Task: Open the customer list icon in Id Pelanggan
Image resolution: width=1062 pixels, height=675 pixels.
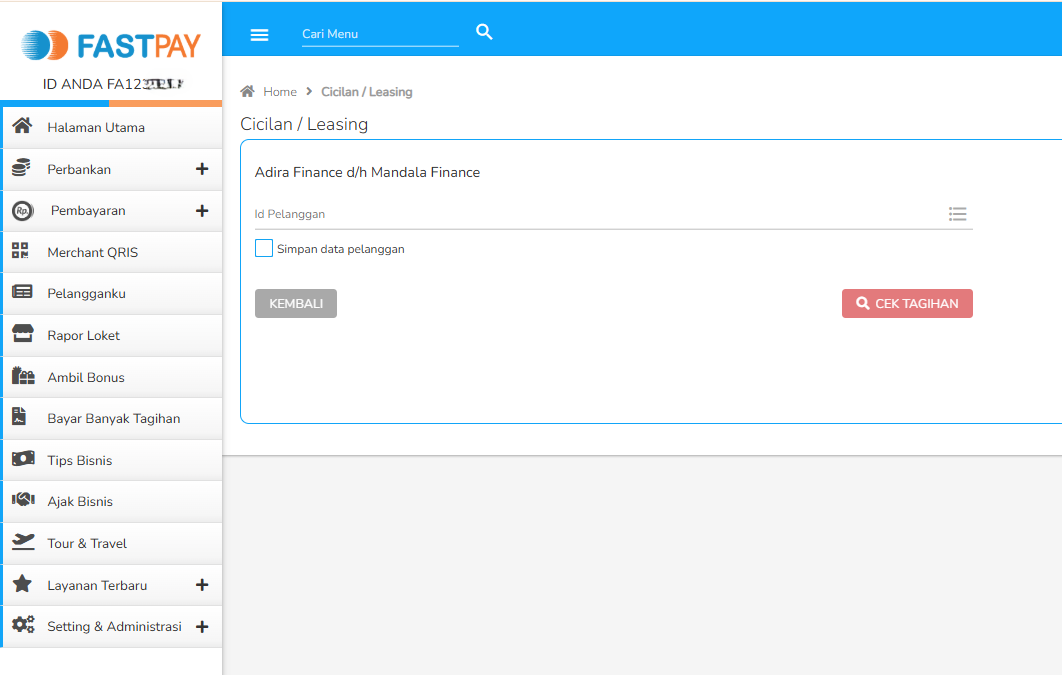Action: (x=957, y=214)
